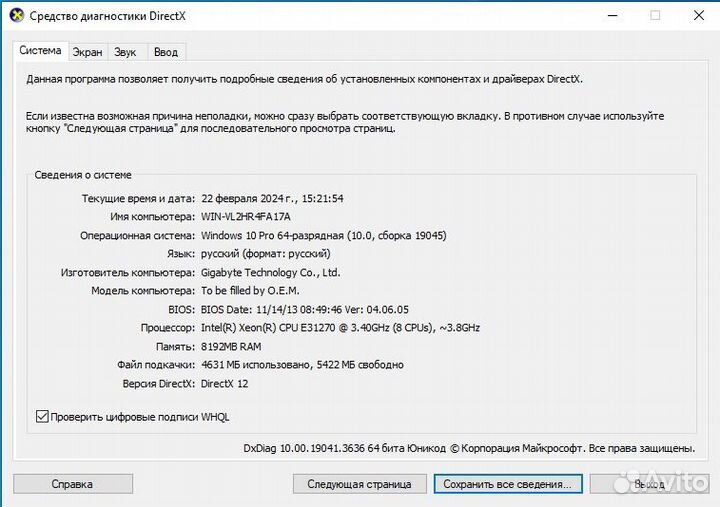Click the Intel Xeon processor value
720x507 pixels.
[x=340, y=328]
